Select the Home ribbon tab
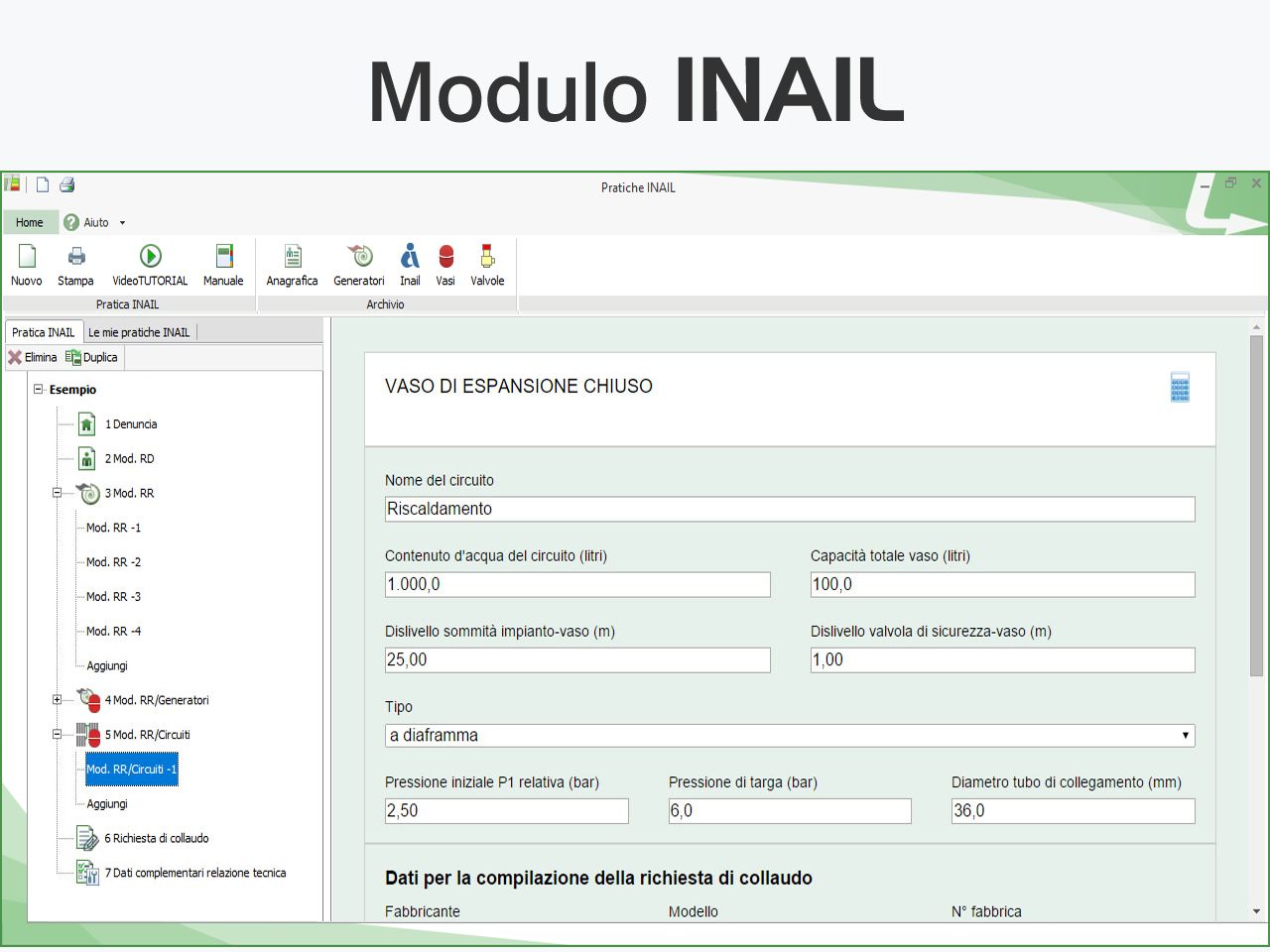1270x952 pixels. tap(30, 221)
